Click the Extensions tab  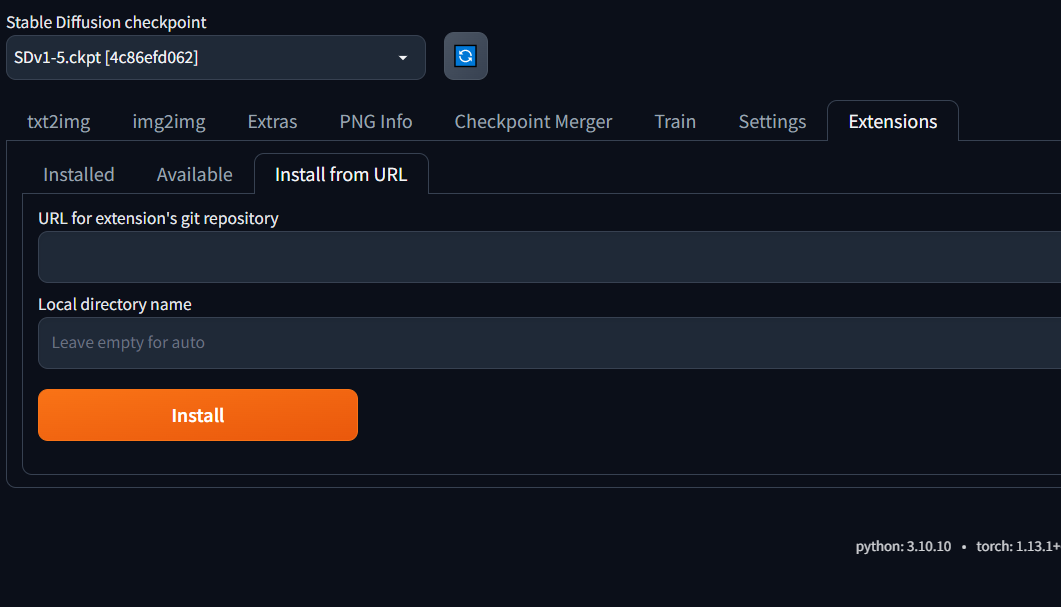(x=893, y=122)
